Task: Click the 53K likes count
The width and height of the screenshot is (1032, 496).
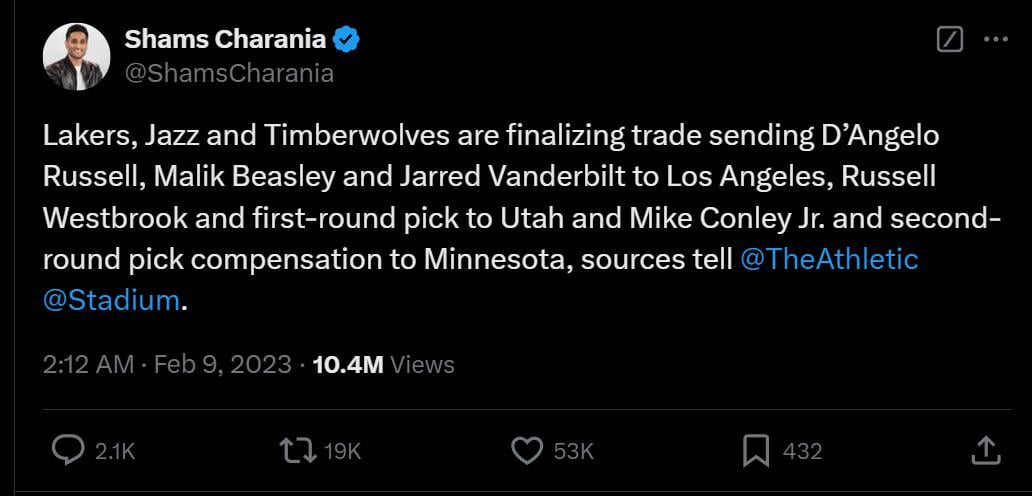Action: 574,451
